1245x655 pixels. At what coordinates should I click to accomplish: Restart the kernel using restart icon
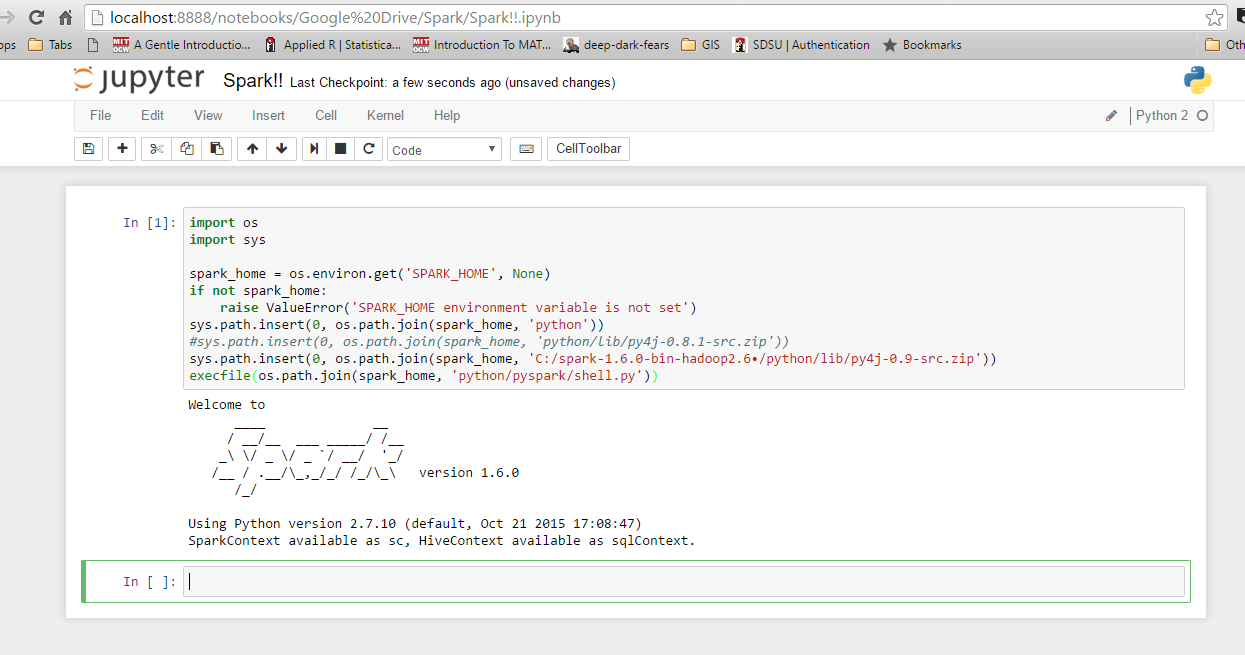tap(367, 148)
